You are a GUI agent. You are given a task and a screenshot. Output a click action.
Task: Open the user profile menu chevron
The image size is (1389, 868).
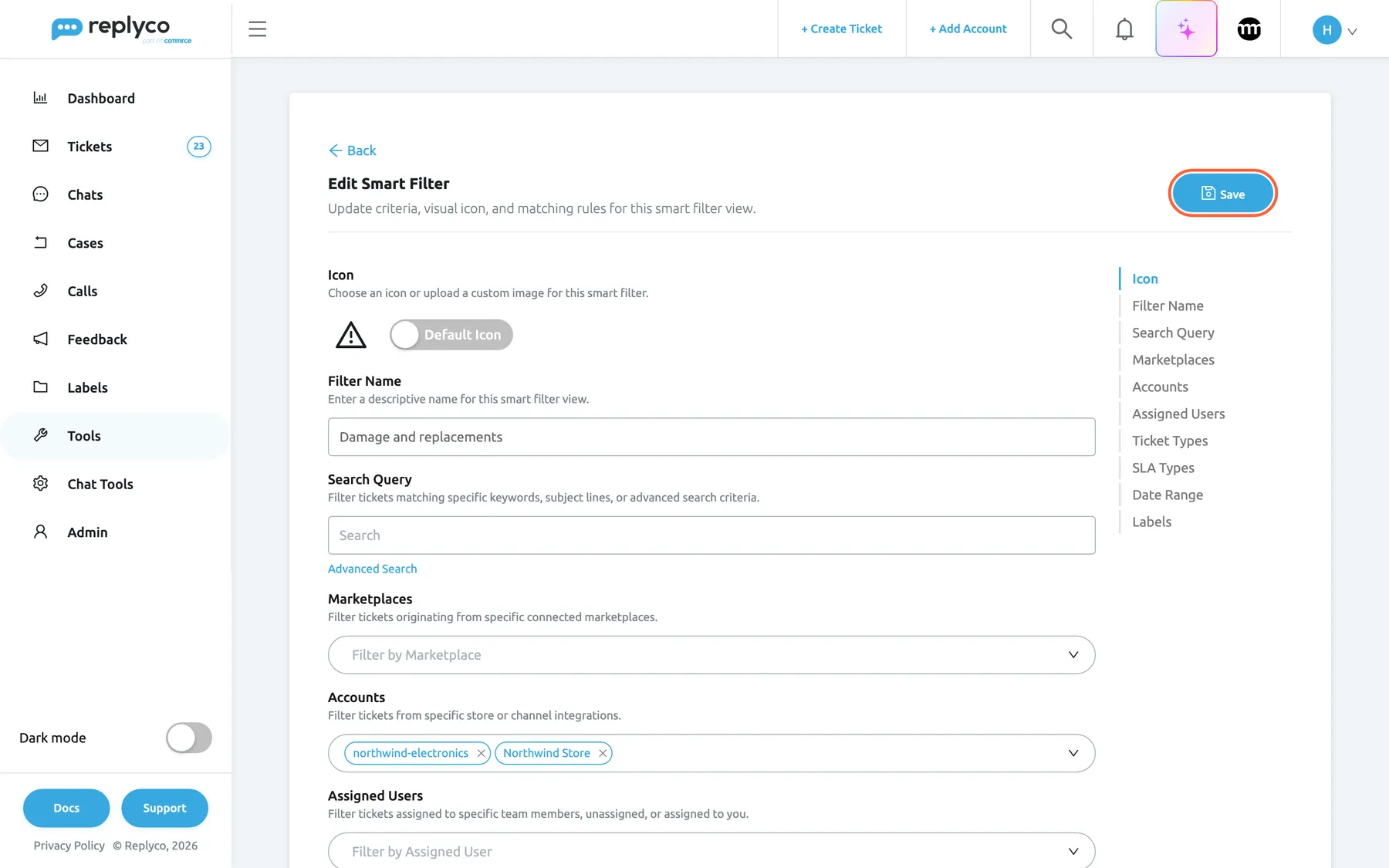click(x=1352, y=32)
